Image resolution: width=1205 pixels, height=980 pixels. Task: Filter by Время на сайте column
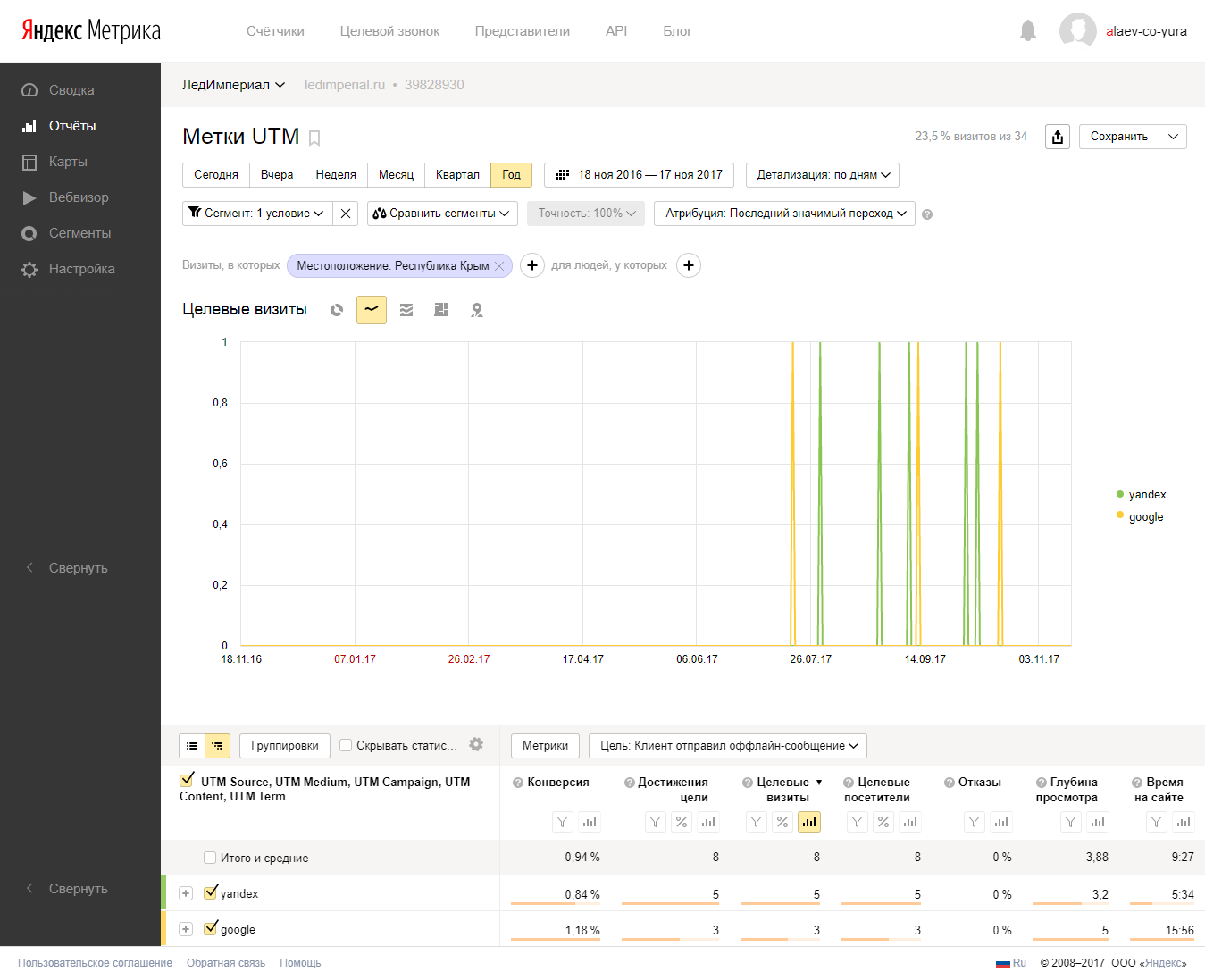point(1157,822)
